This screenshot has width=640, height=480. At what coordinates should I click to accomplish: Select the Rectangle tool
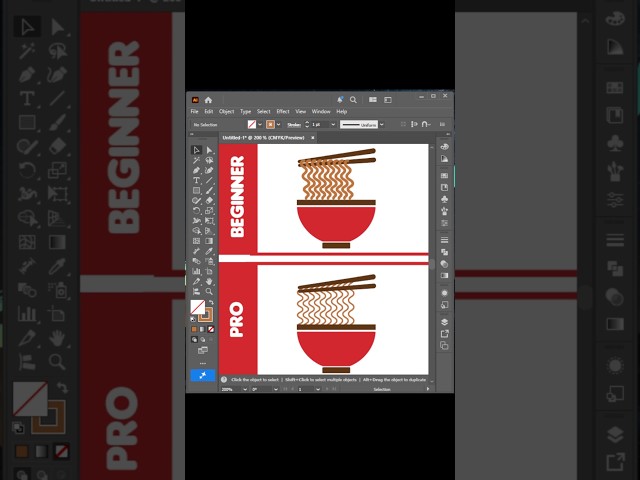click(x=196, y=190)
